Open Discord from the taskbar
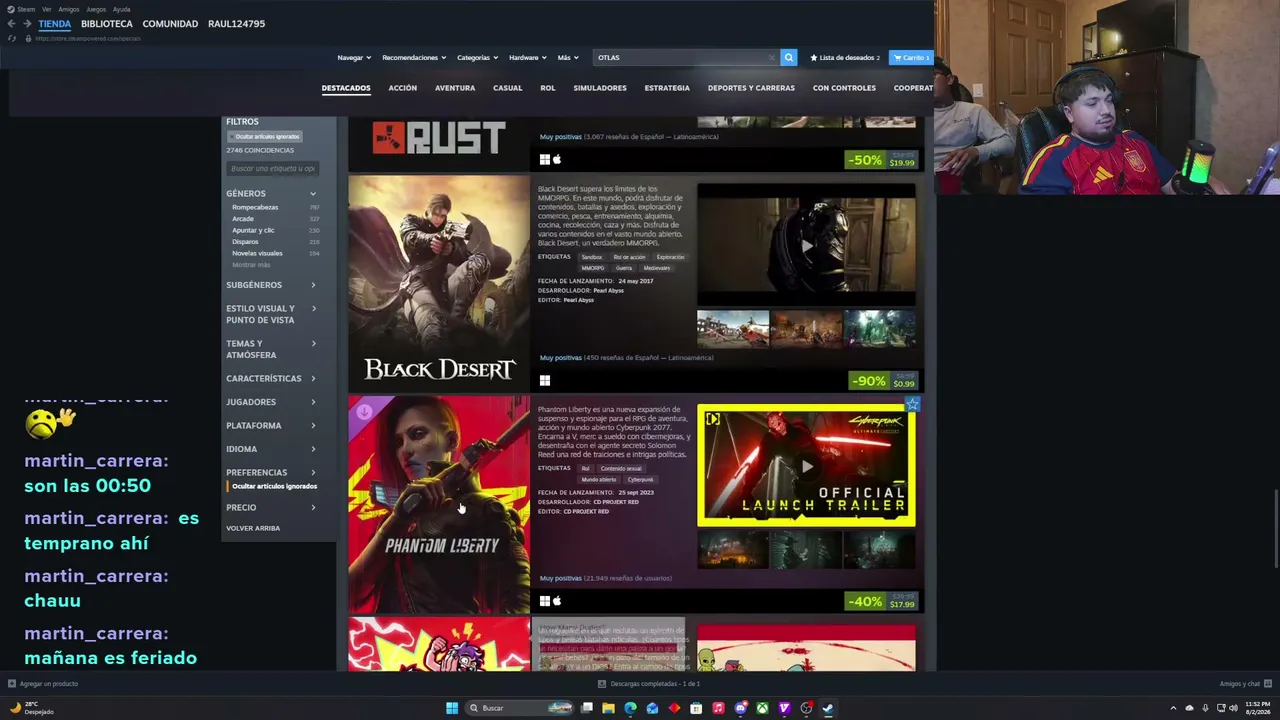 [x=740, y=708]
